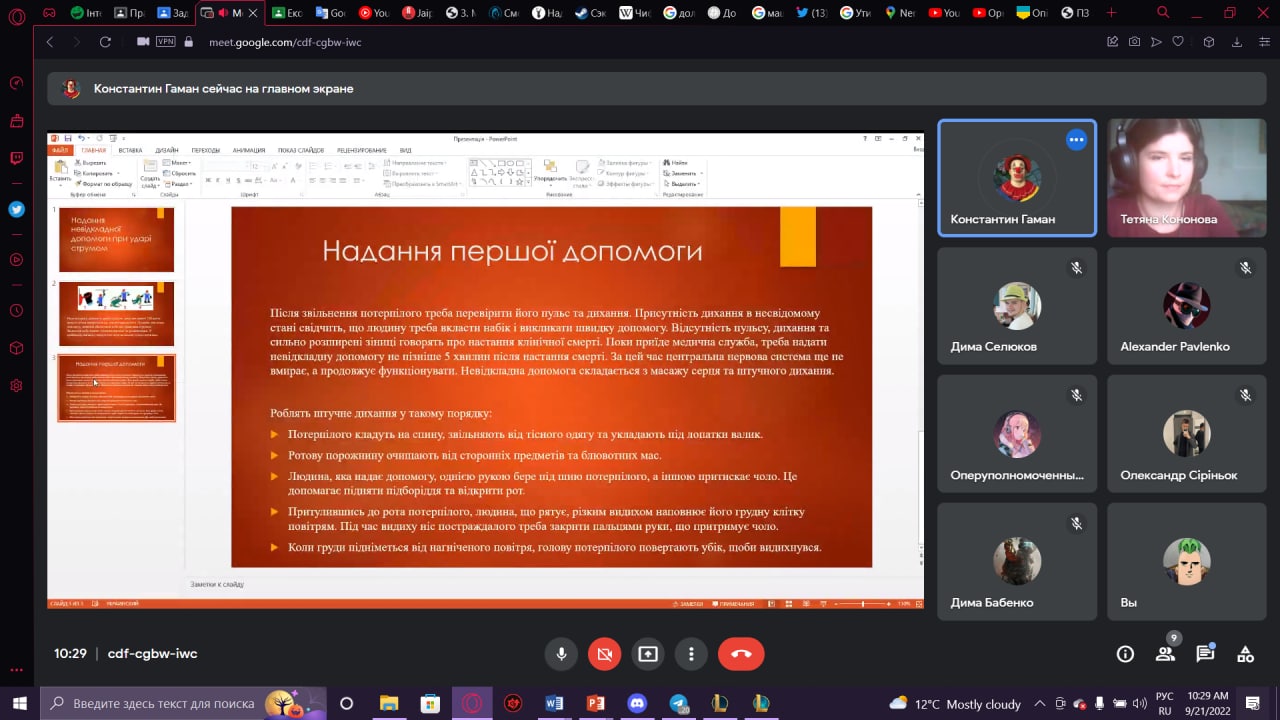Mute the microphone in the call bar
The height and width of the screenshot is (720, 1280).
(561, 654)
